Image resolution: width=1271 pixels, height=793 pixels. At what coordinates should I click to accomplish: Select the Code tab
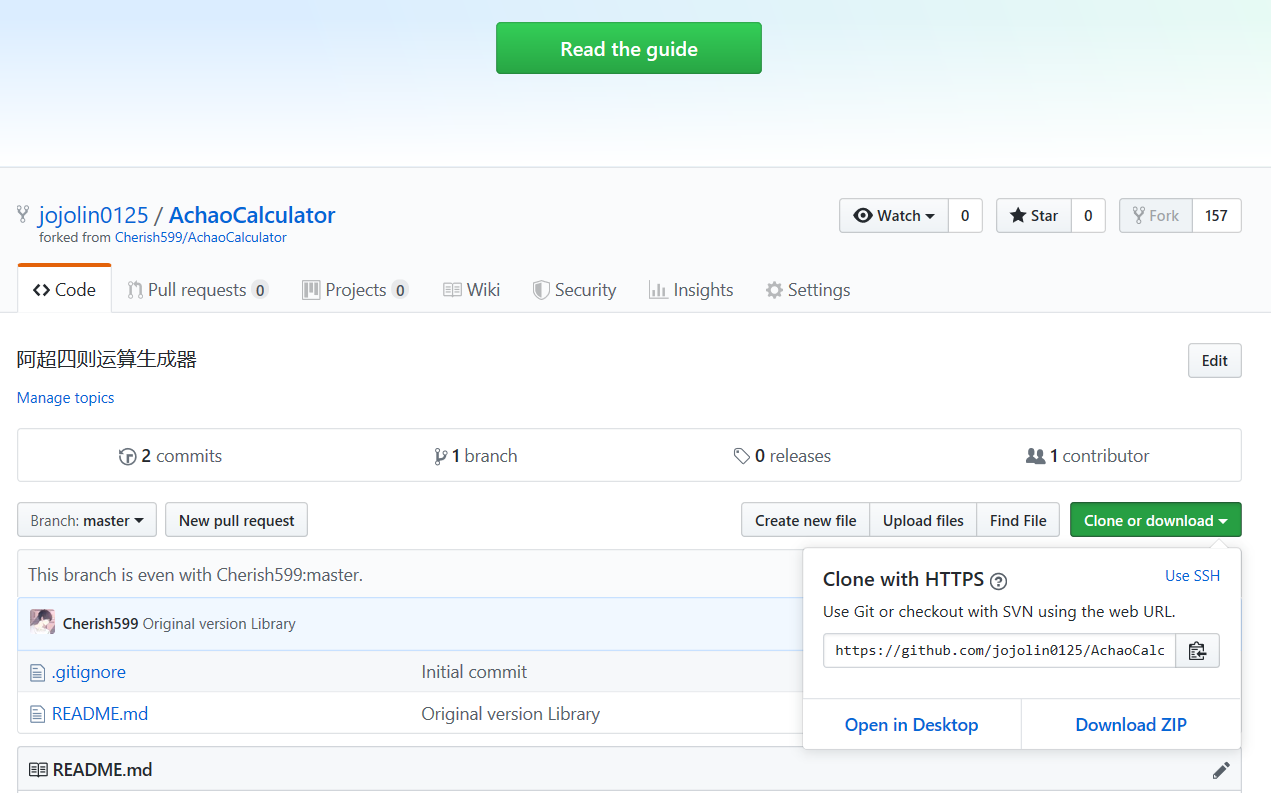64,290
